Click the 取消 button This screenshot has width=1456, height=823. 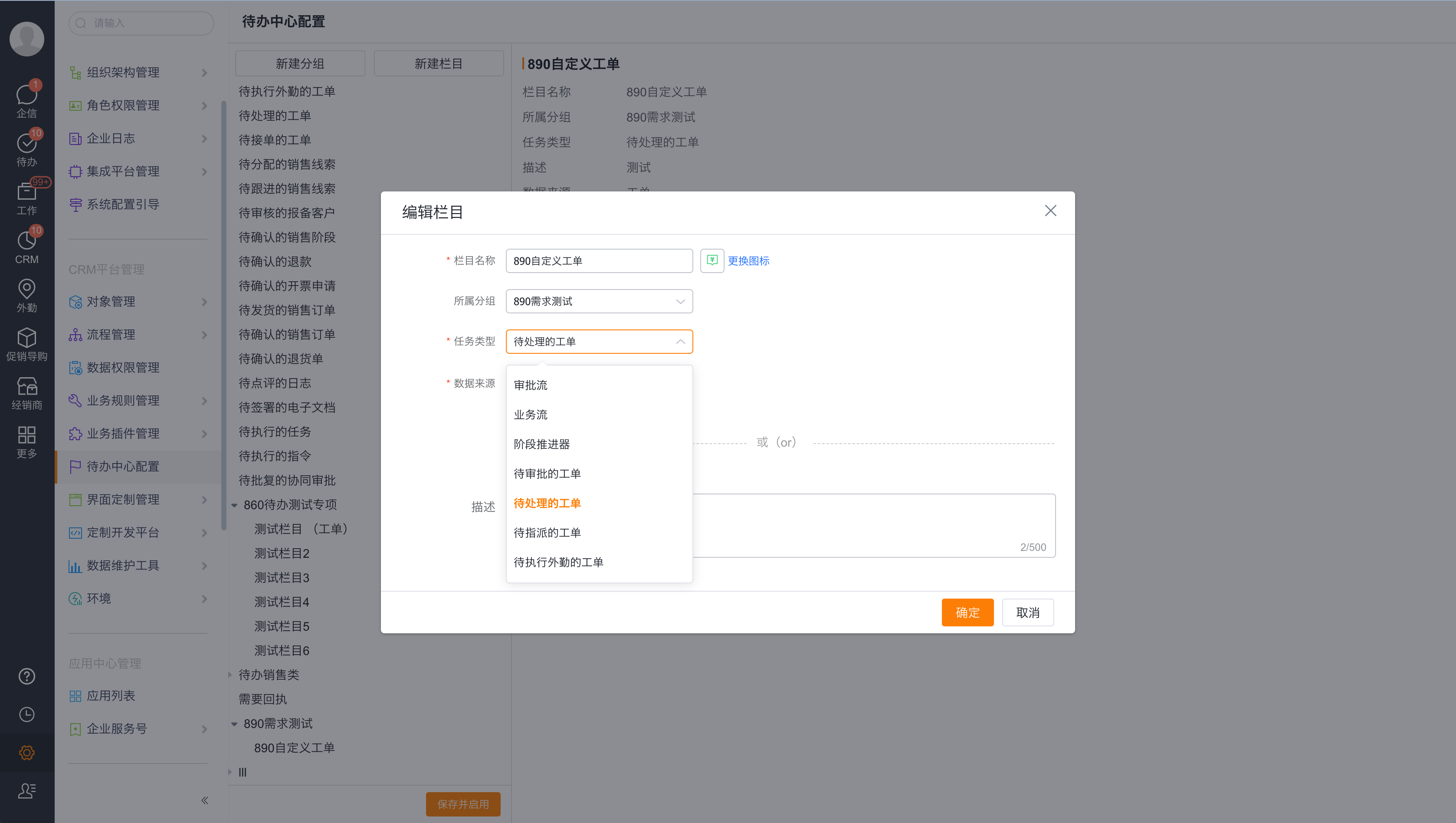(x=1027, y=612)
